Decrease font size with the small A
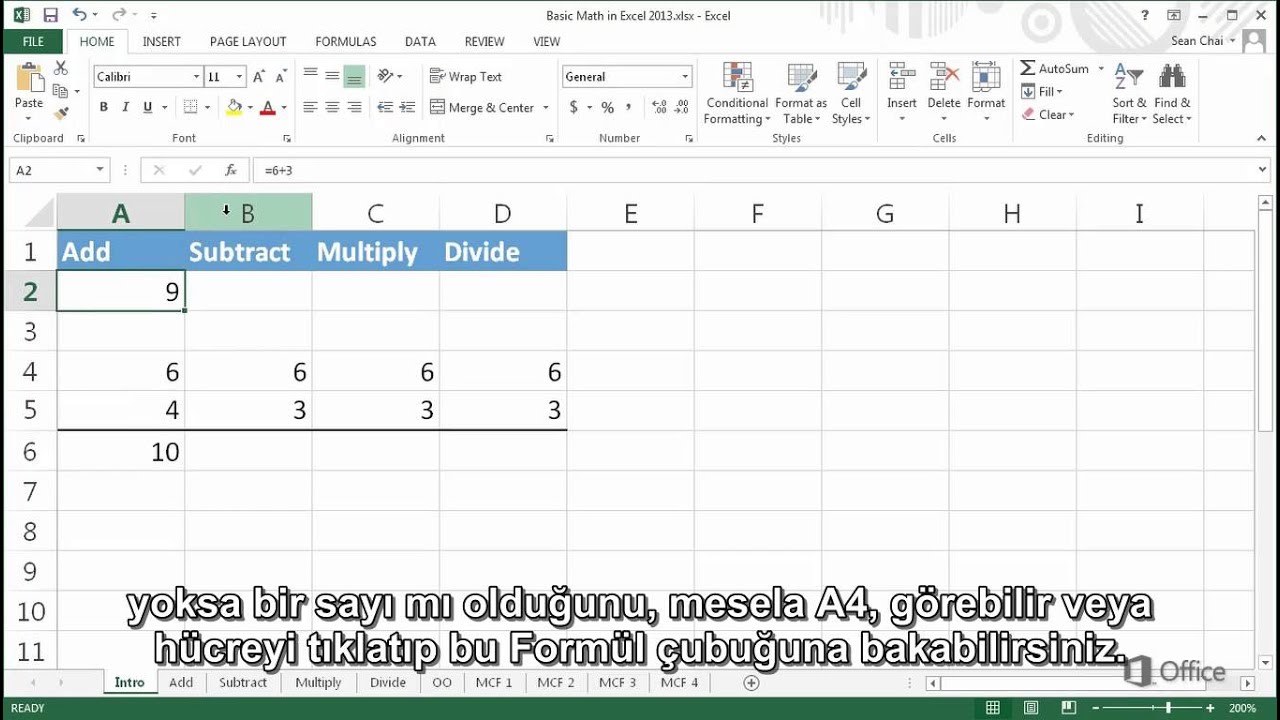1280x720 pixels. [x=280, y=77]
